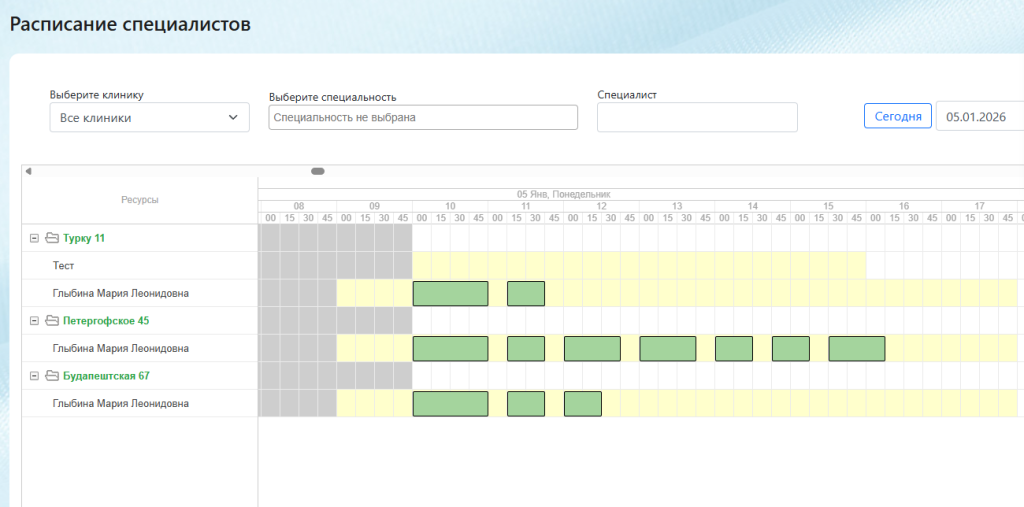1024x507 pixels.
Task: Click the 12:00 appointment block in Будапештская 67
Action: (x=582, y=403)
